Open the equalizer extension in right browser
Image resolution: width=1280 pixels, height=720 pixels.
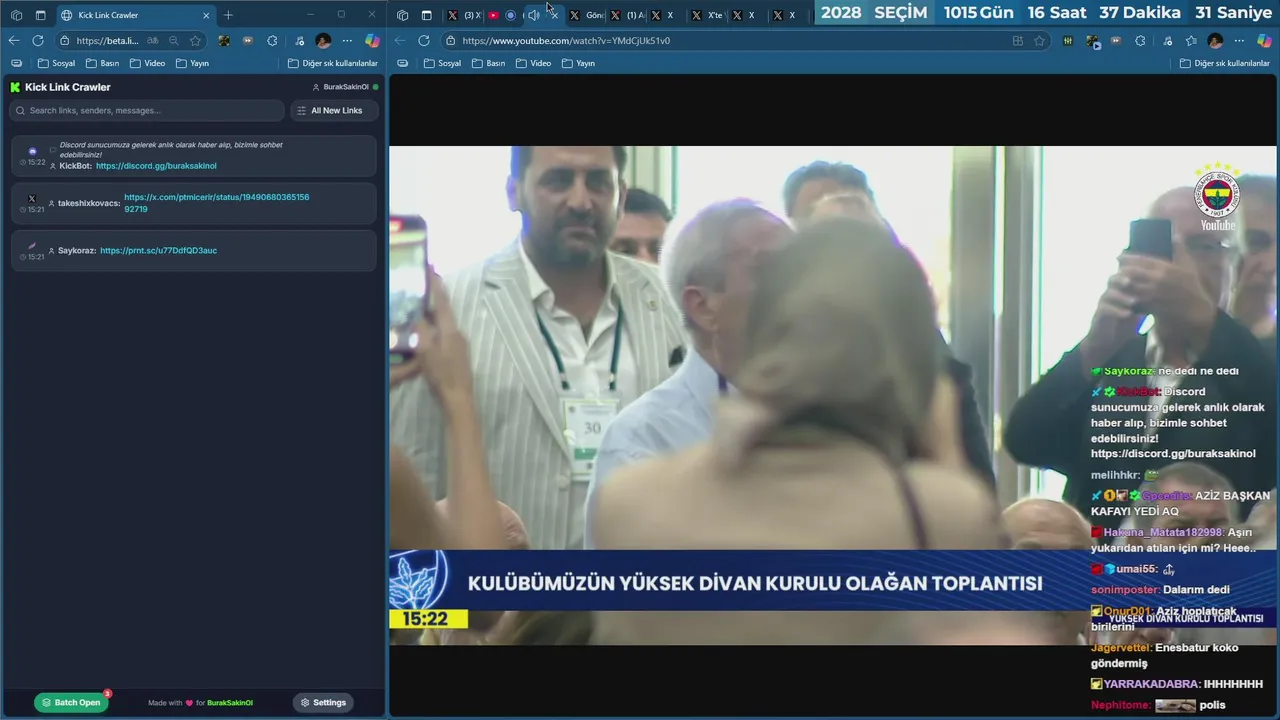tap(1068, 41)
